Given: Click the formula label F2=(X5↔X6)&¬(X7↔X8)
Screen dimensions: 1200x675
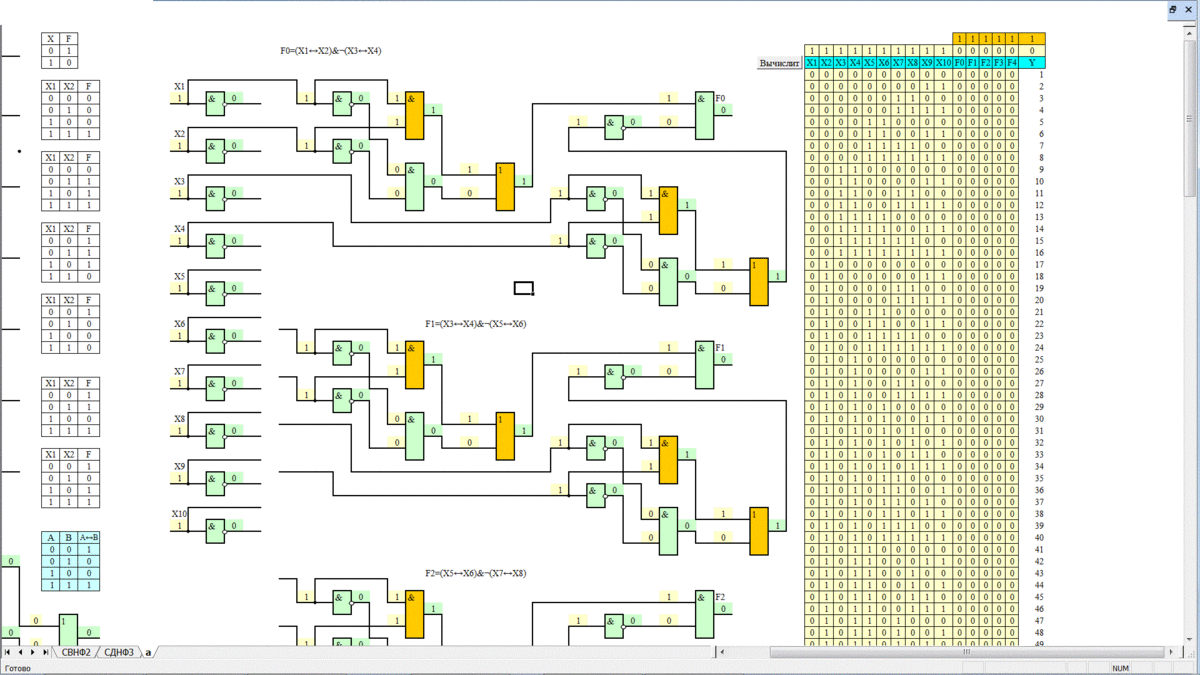Looking at the screenshot, I should [x=476, y=574].
